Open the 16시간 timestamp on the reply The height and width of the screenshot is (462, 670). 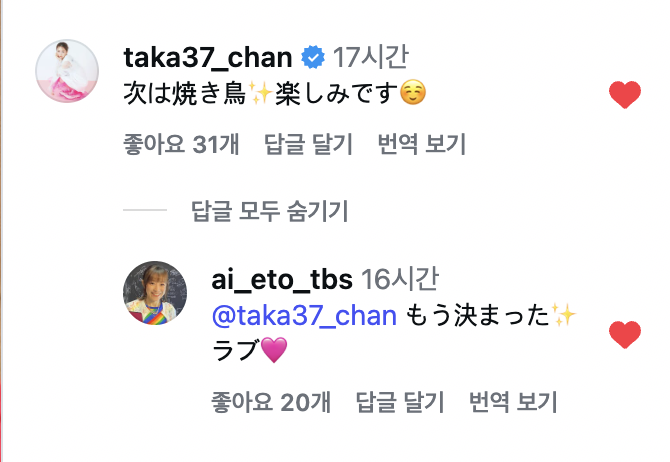(399, 277)
